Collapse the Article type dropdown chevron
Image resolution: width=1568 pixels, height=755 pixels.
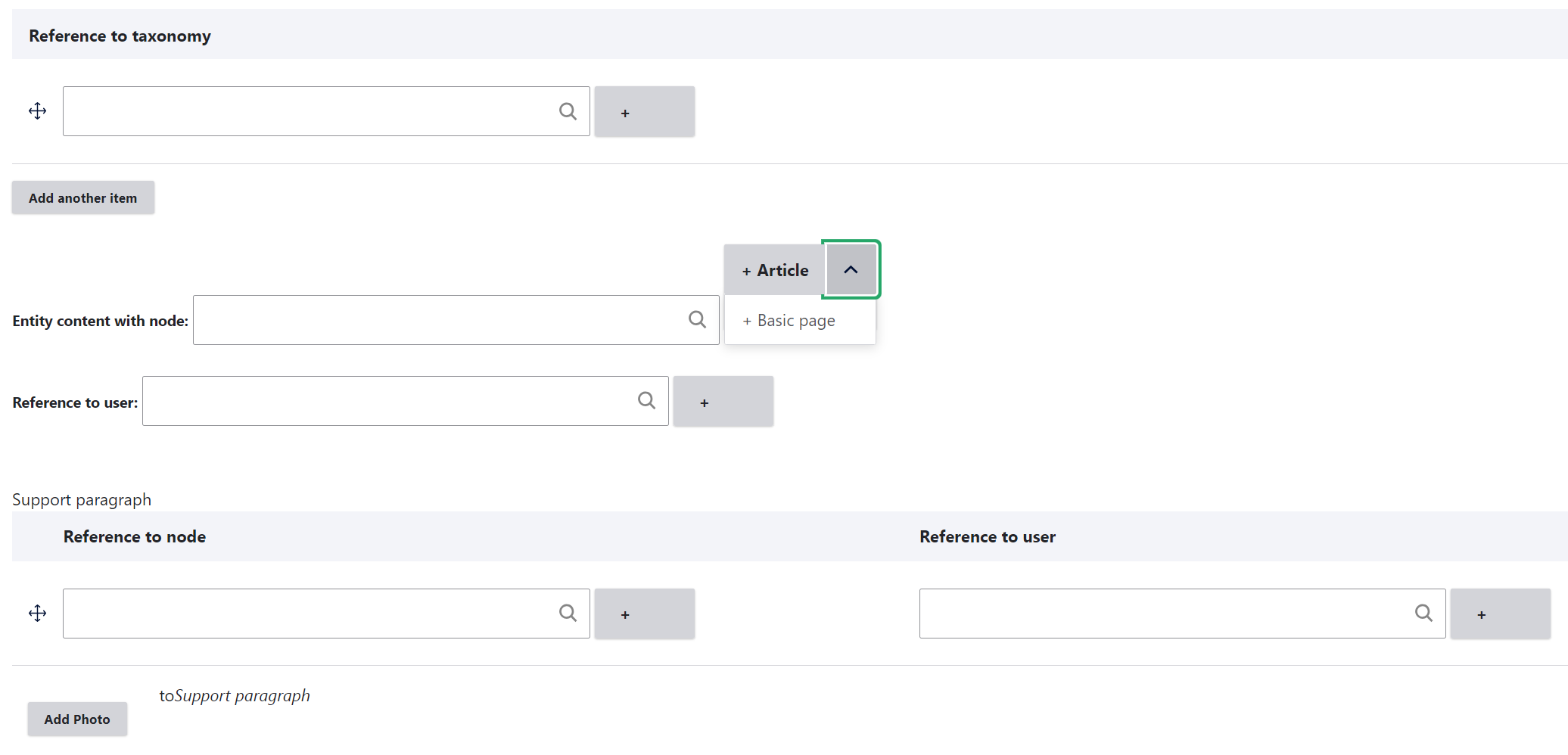pyautogui.click(x=851, y=269)
